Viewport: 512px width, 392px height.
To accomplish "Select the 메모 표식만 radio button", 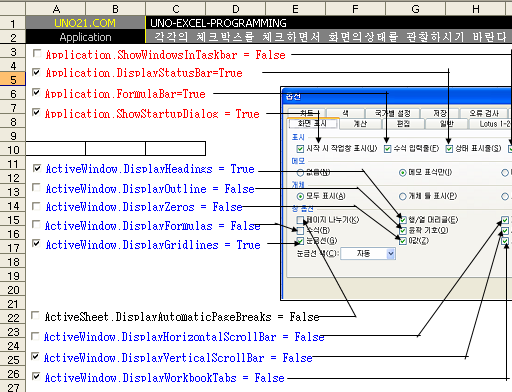I will (x=403, y=173).
